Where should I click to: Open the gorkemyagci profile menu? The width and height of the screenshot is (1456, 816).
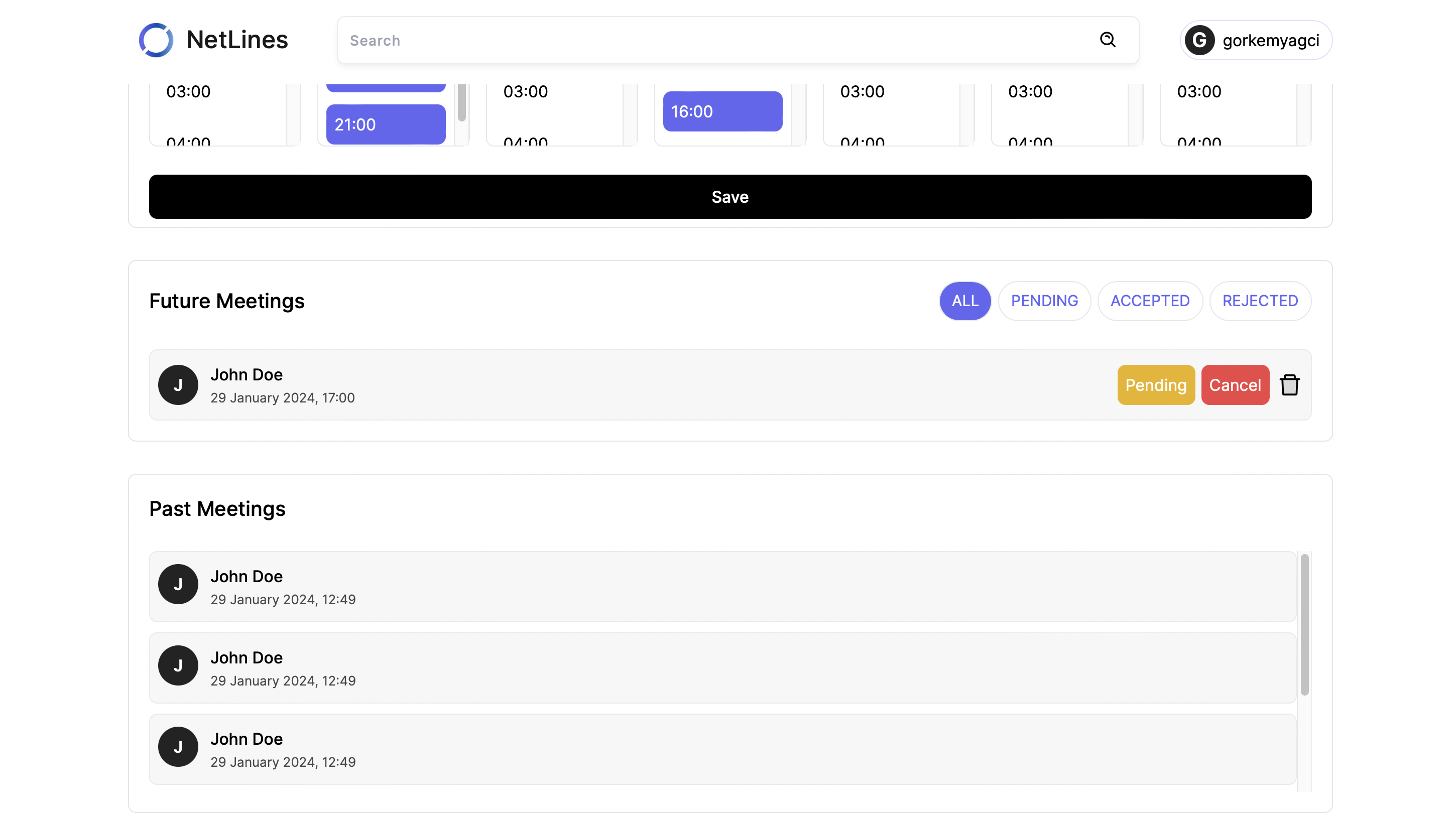pyautogui.click(x=1256, y=40)
